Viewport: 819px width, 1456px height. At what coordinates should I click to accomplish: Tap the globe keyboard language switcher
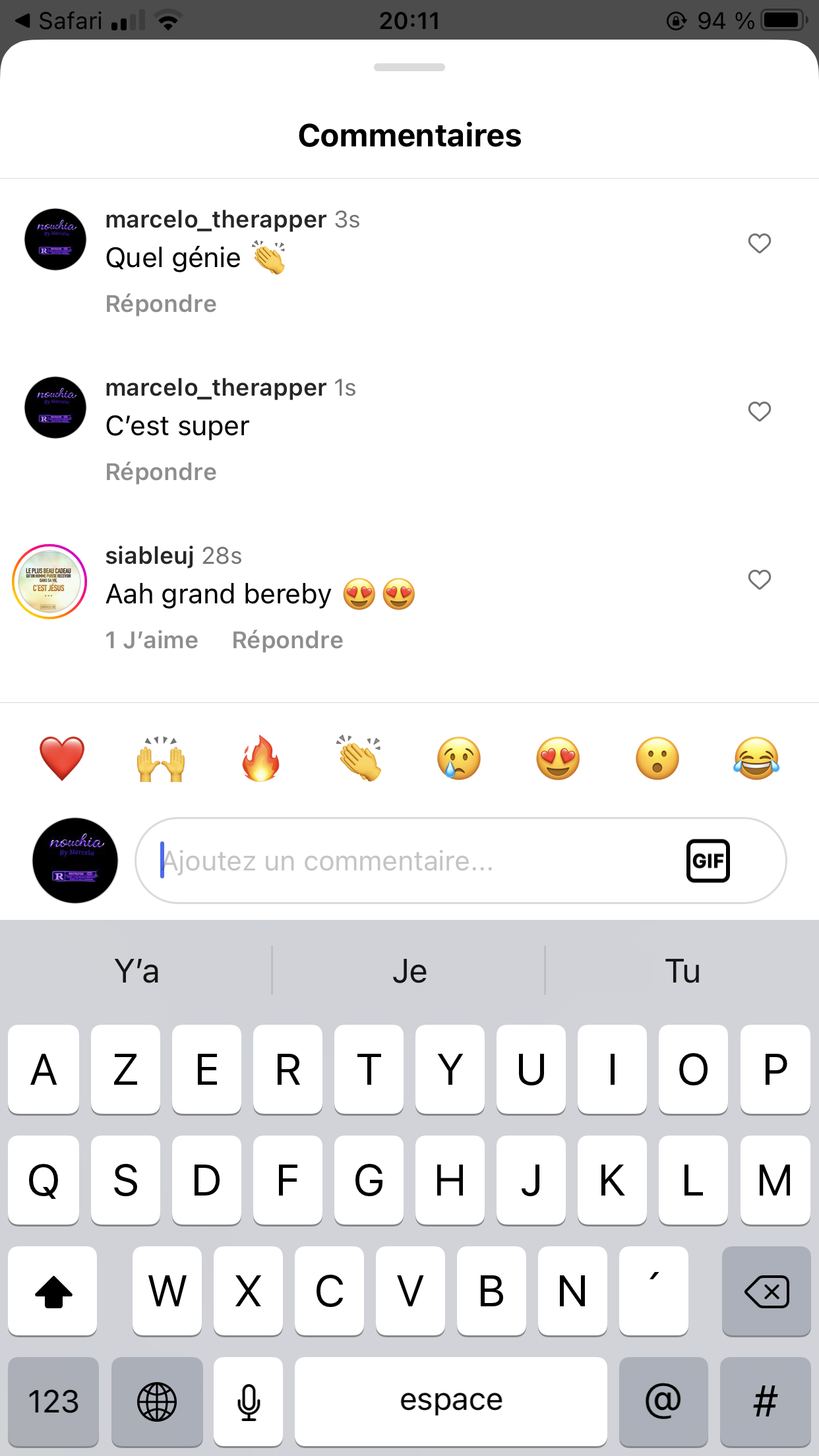tap(157, 1401)
